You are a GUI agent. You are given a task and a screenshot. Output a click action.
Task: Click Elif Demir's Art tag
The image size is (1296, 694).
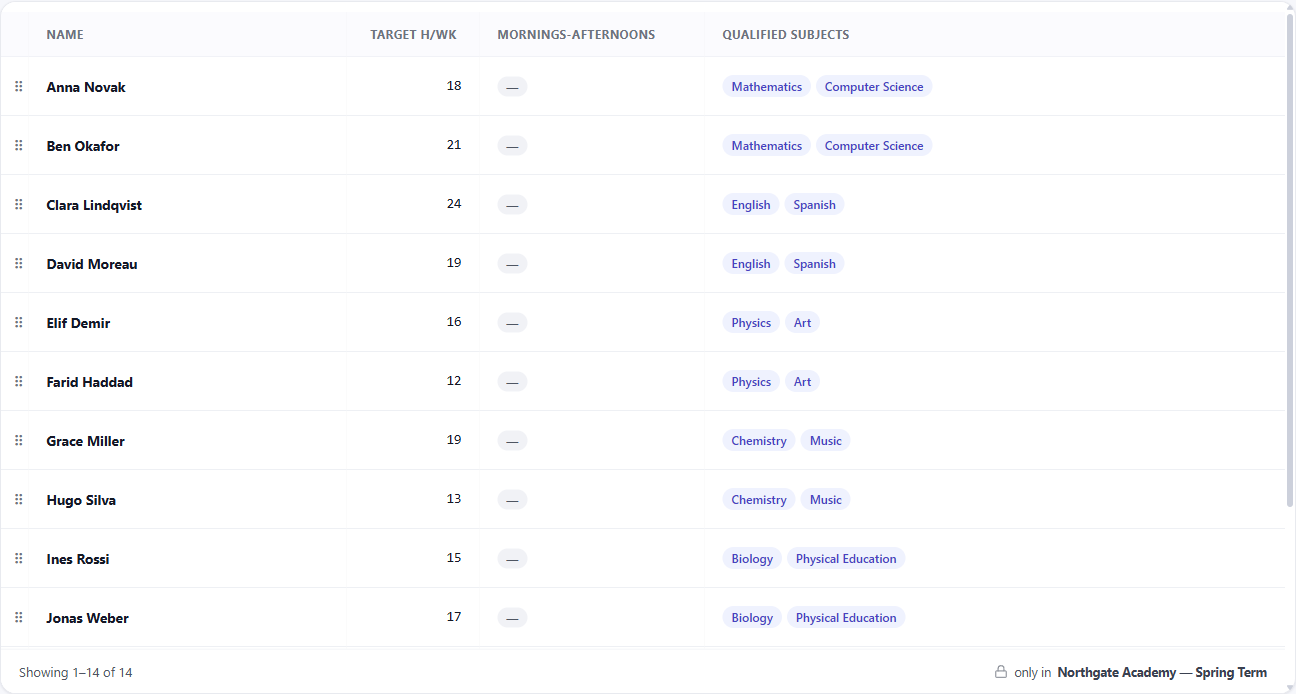(802, 323)
